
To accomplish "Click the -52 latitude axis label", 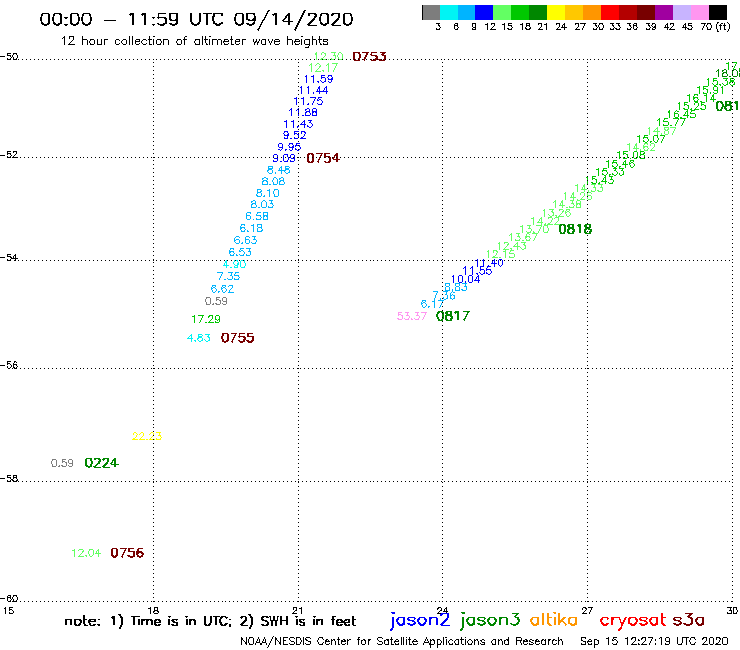I will (9, 155).
